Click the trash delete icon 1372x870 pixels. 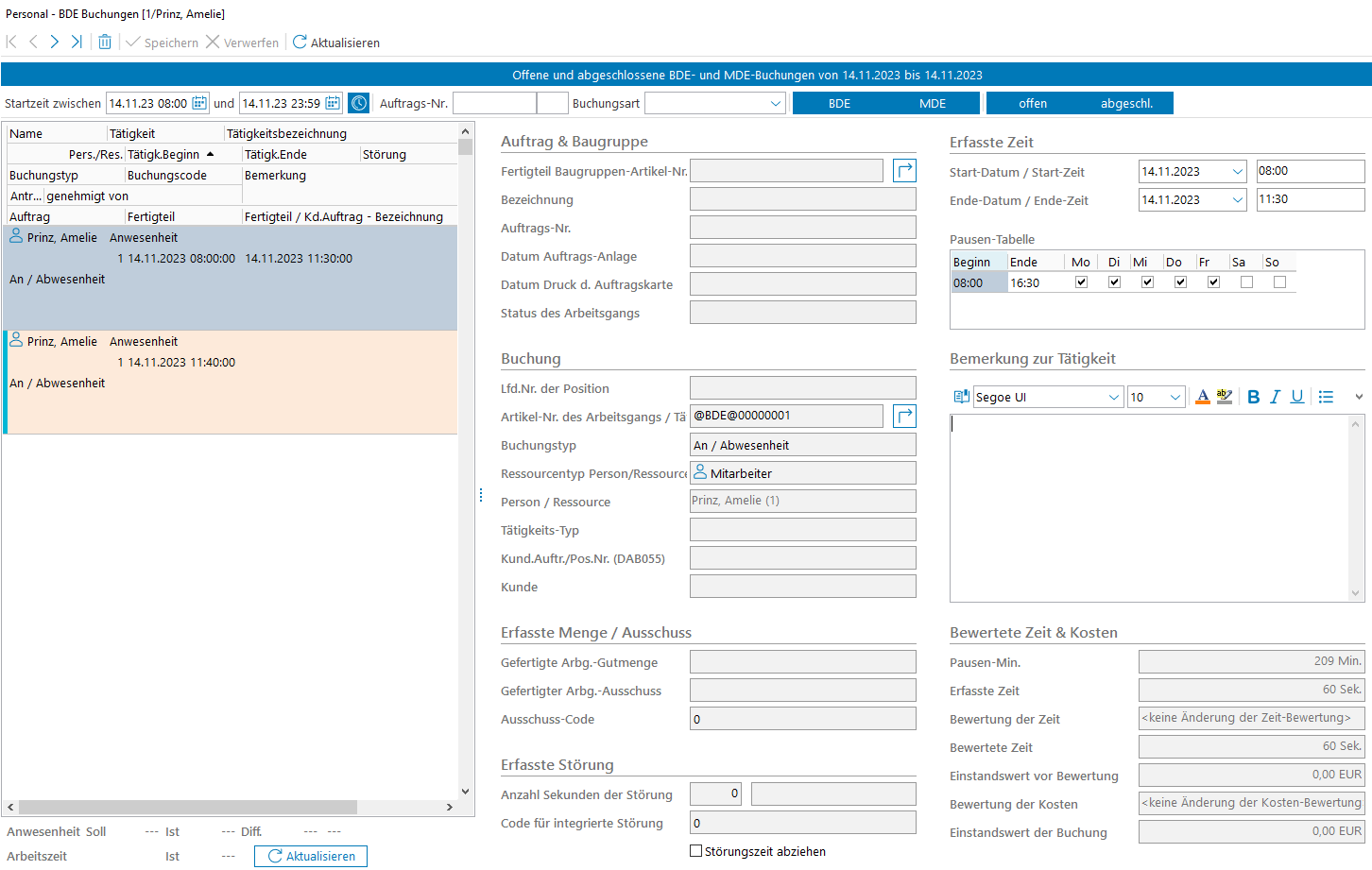click(105, 42)
